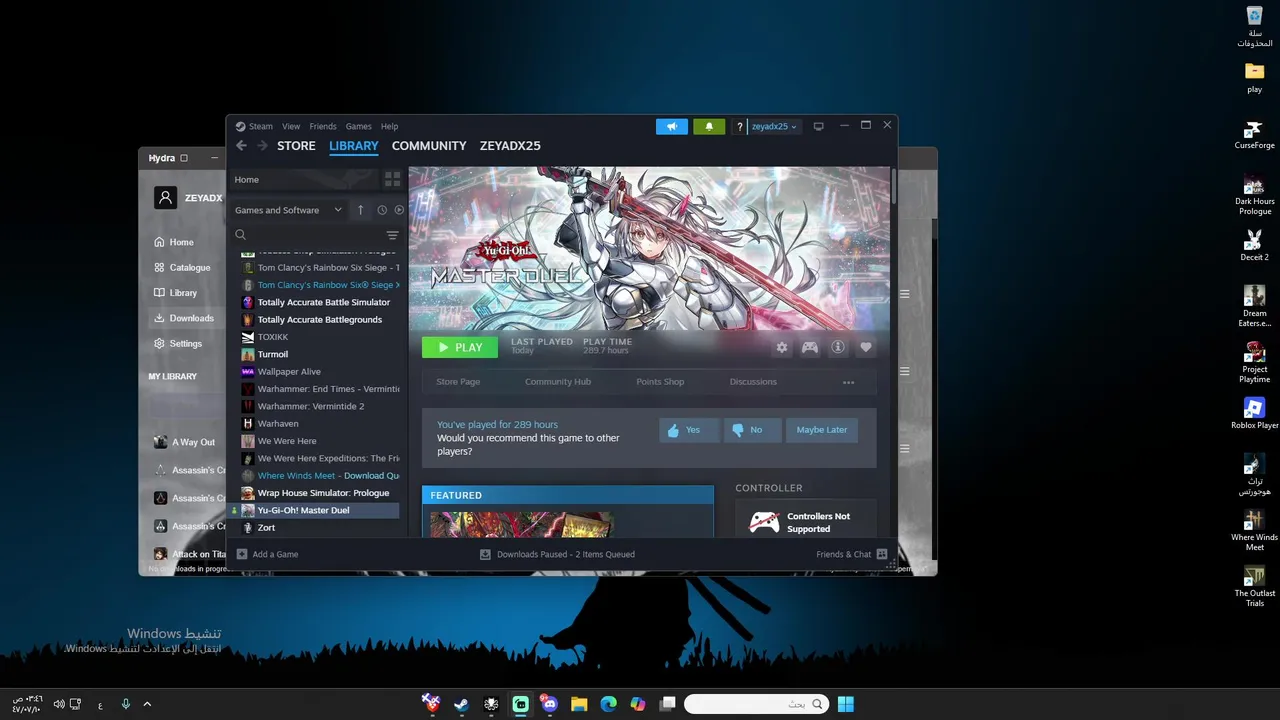The image size is (1280, 720).
Task: Toggle the ready-to-play filter icon
Action: pos(399,210)
